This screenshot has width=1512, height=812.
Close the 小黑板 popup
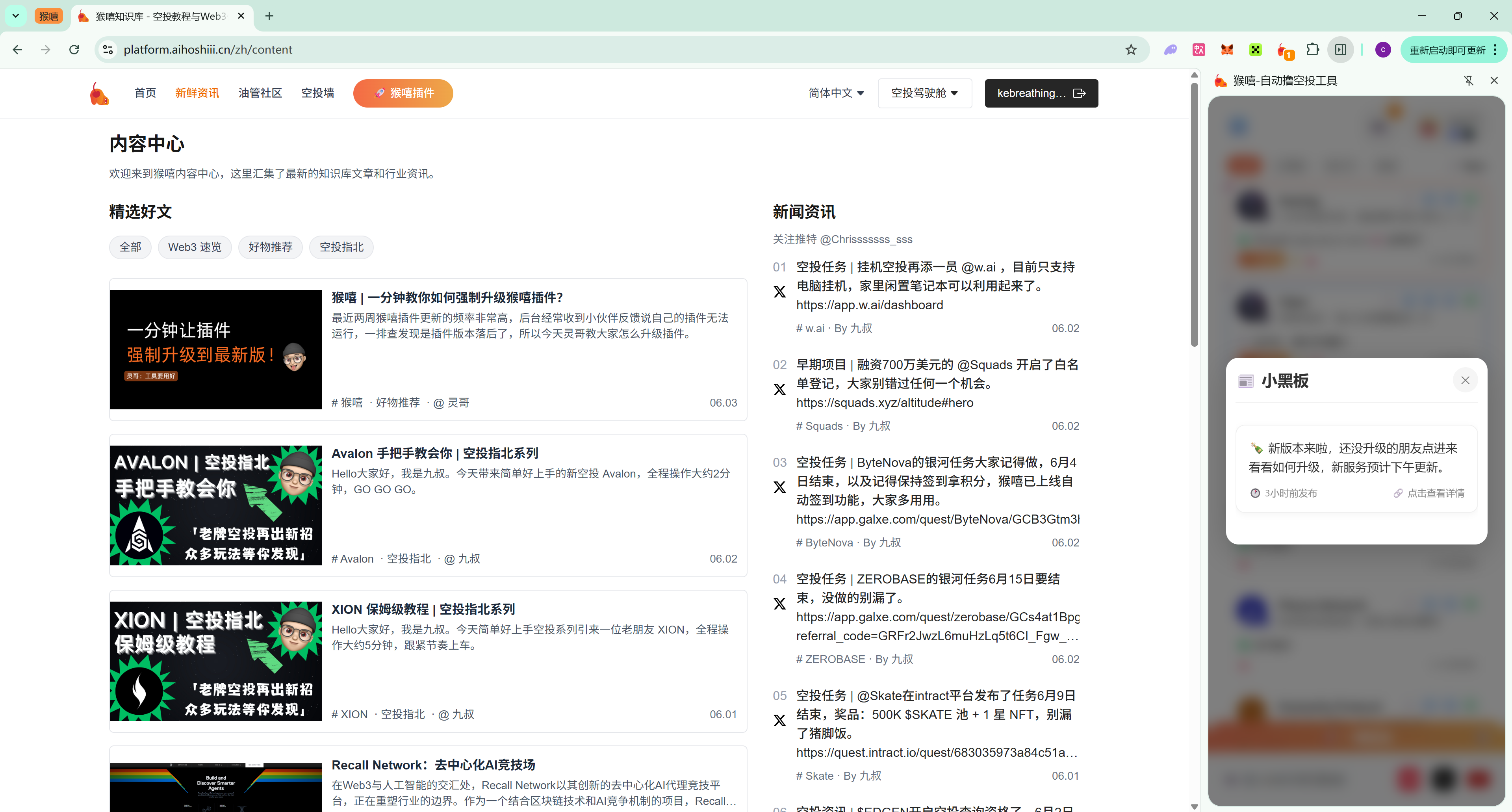coord(1465,381)
